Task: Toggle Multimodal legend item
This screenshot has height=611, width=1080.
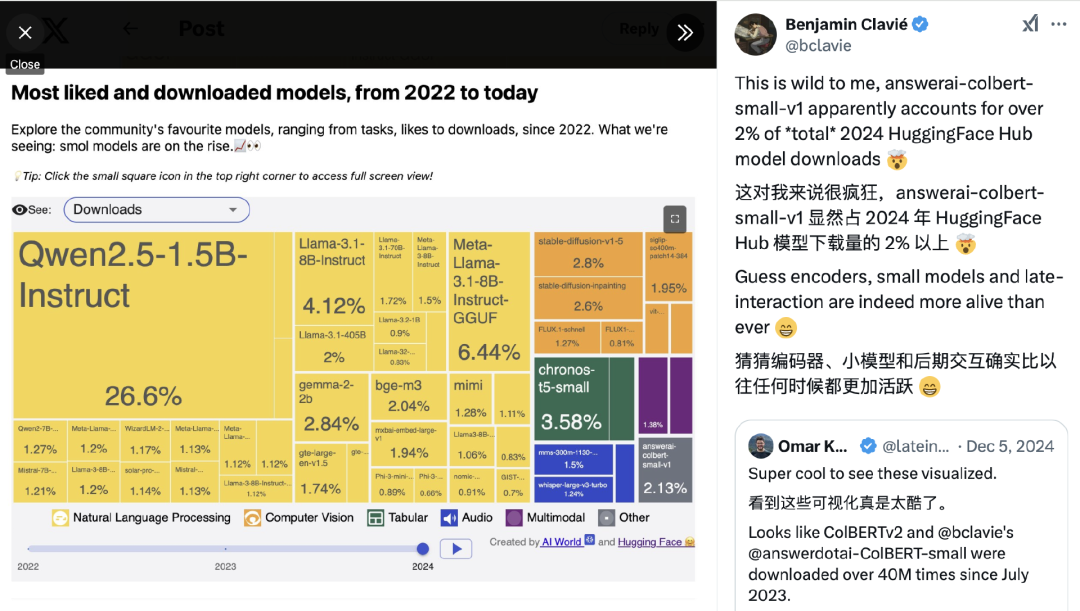Action: (x=546, y=518)
